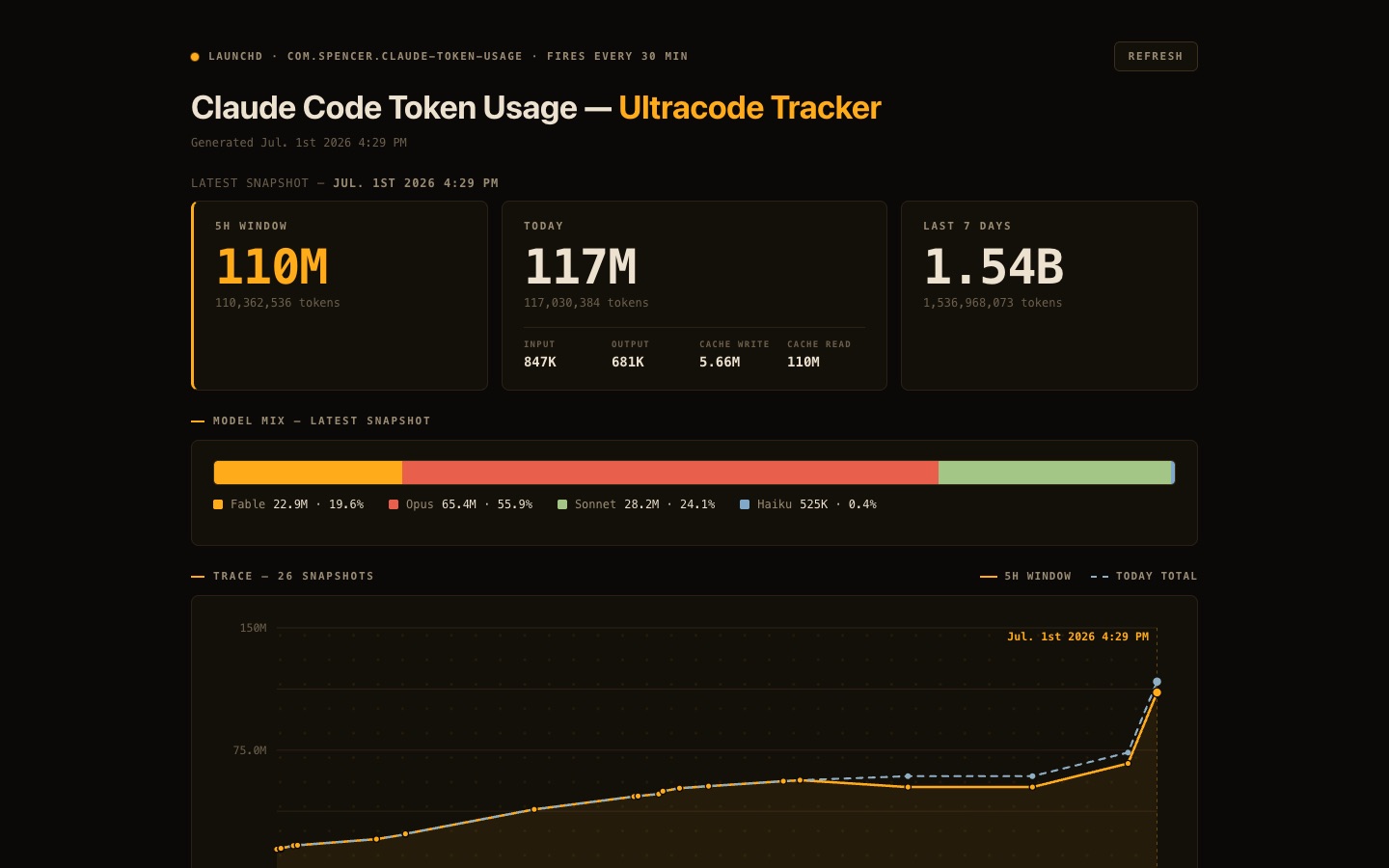1389x868 pixels.
Task: Click the Haiku blue legend swatch
Action: click(745, 504)
